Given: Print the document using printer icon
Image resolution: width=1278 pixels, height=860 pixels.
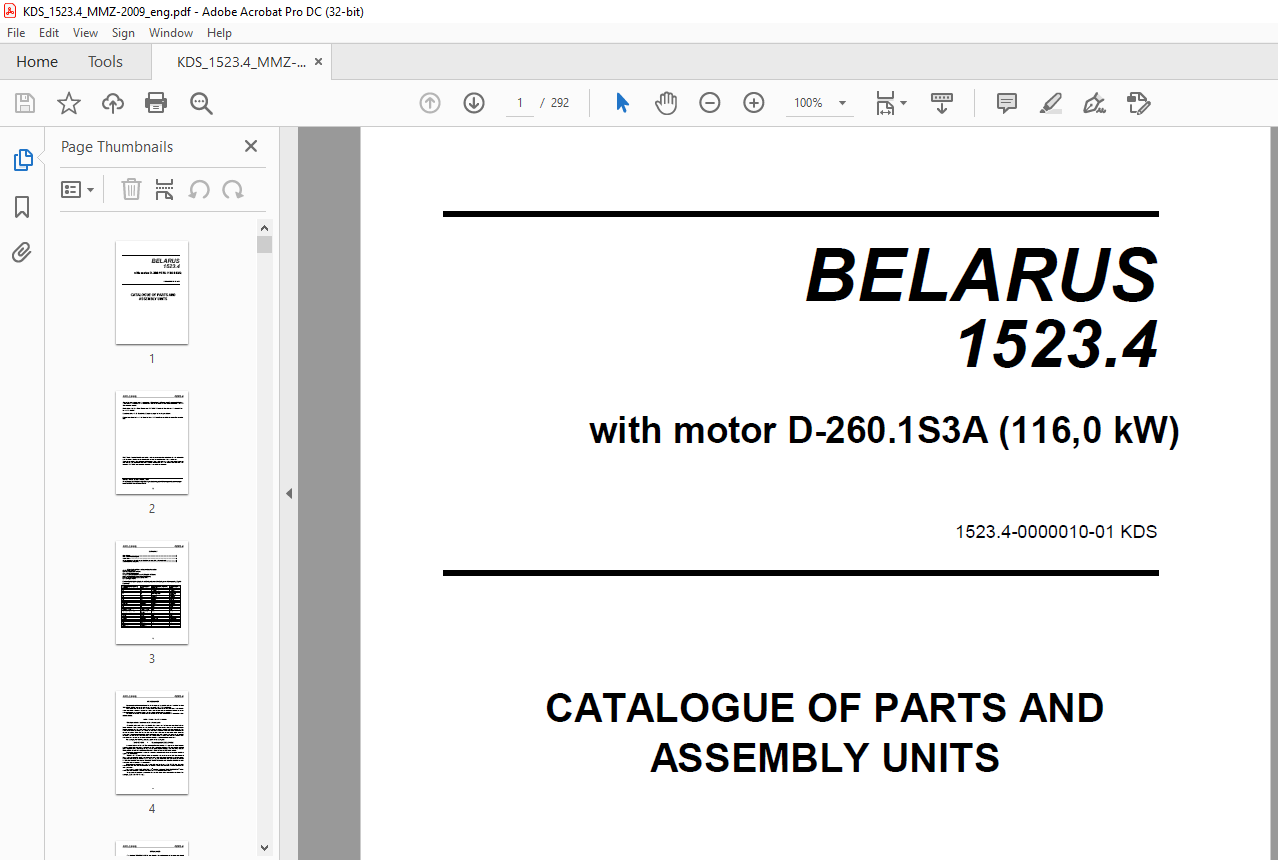Looking at the screenshot, I should 156,103.
